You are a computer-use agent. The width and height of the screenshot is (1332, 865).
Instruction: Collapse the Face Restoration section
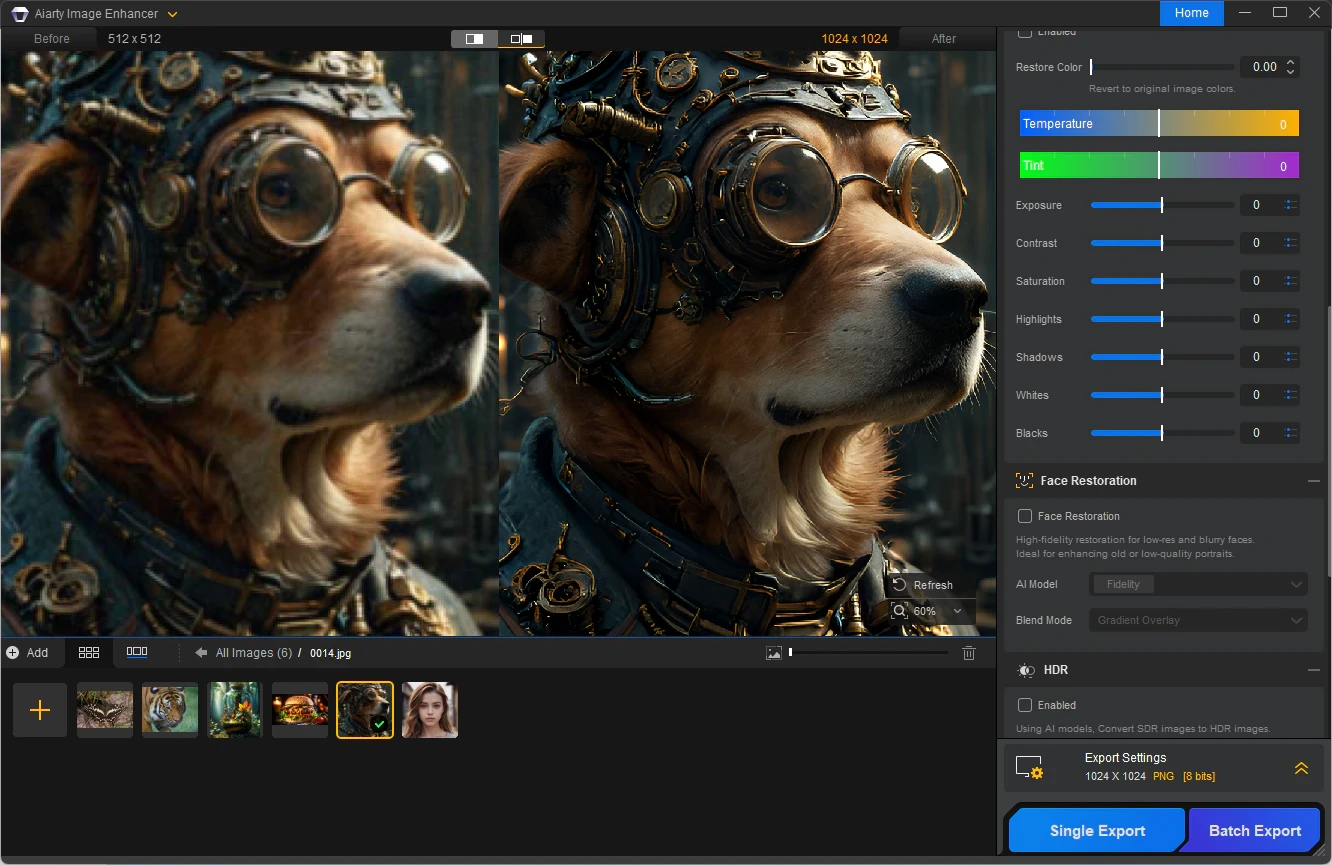(x=1313, y=481)
